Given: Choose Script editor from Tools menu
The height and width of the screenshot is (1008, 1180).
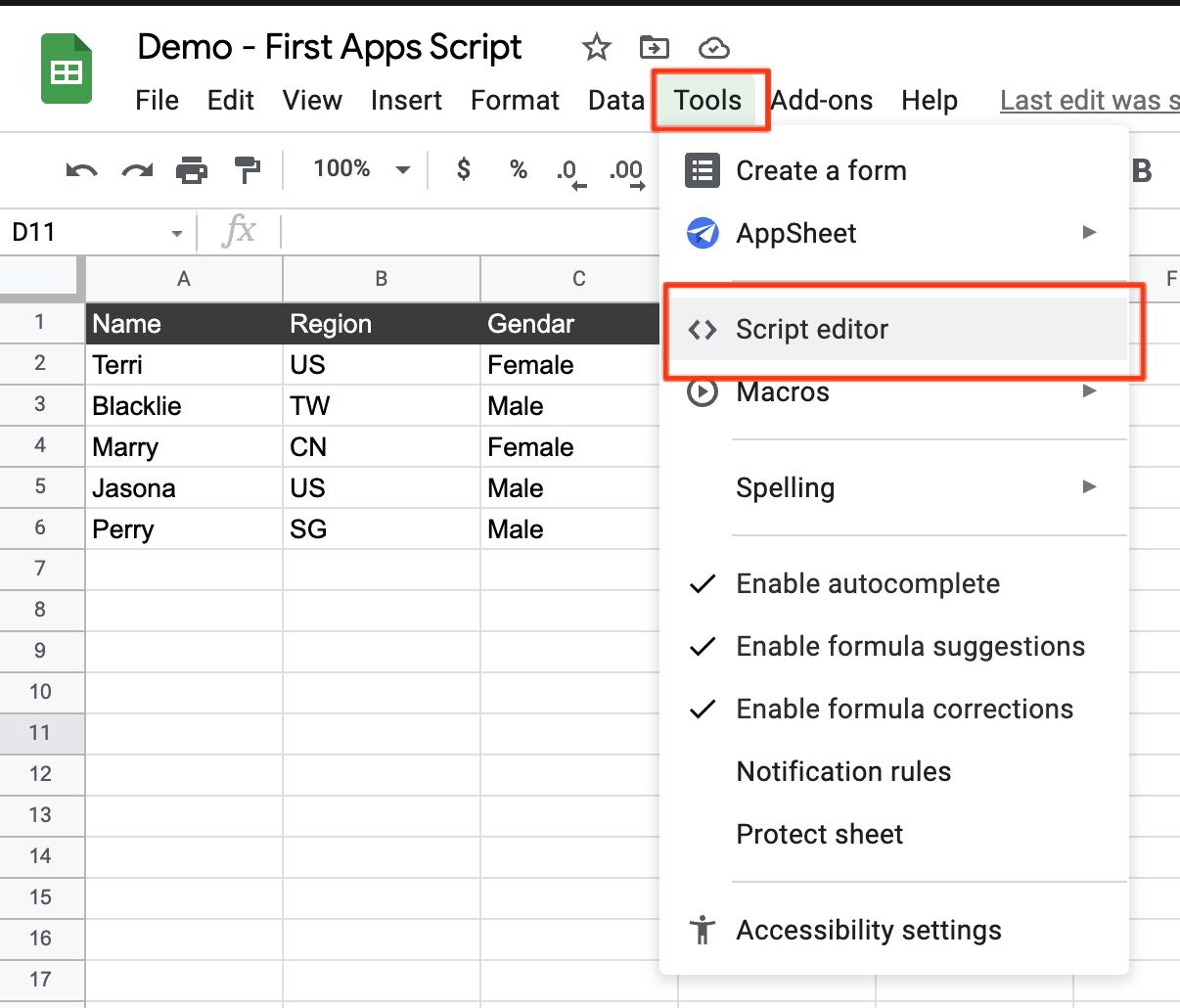Looking at the screenshot, I should tap(812, 330).
